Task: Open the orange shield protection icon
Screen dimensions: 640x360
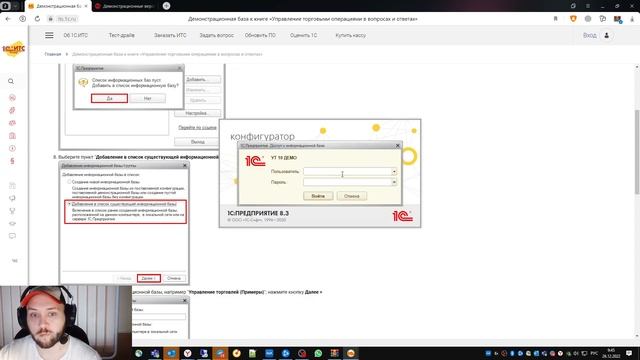Action: (573, 19)
